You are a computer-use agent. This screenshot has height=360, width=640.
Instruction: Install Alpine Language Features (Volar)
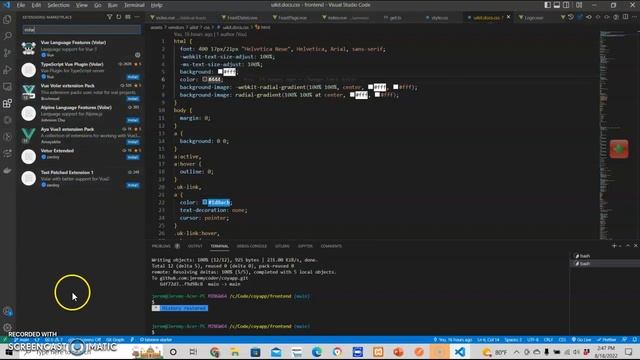(133, 120)
